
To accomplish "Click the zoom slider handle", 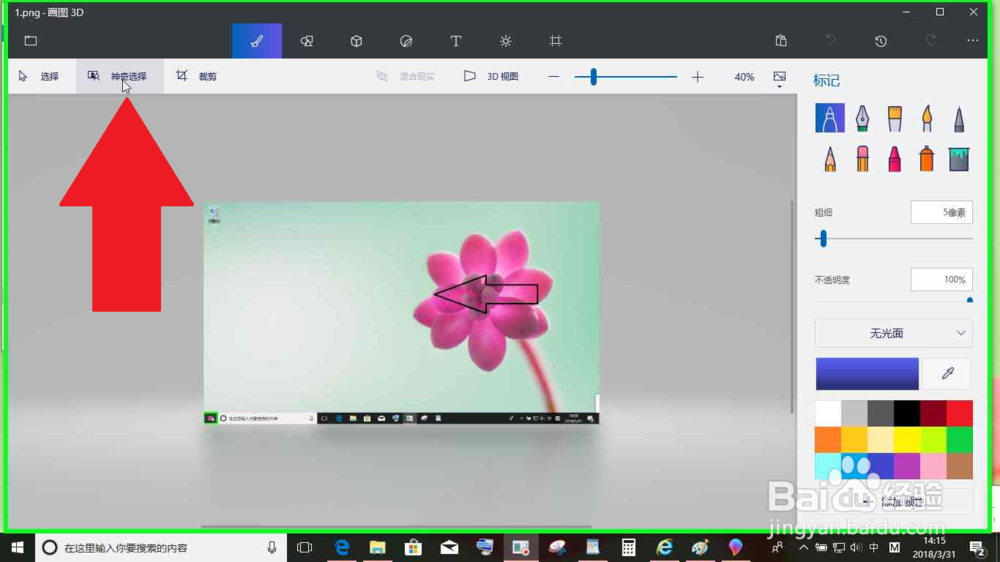I will click(594, 77).
